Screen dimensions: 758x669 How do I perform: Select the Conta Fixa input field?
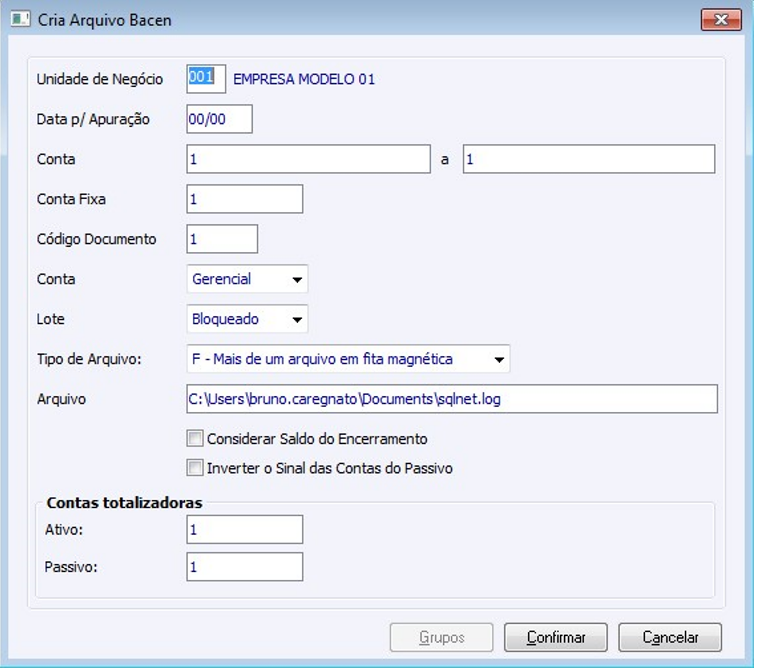[245, 199]
